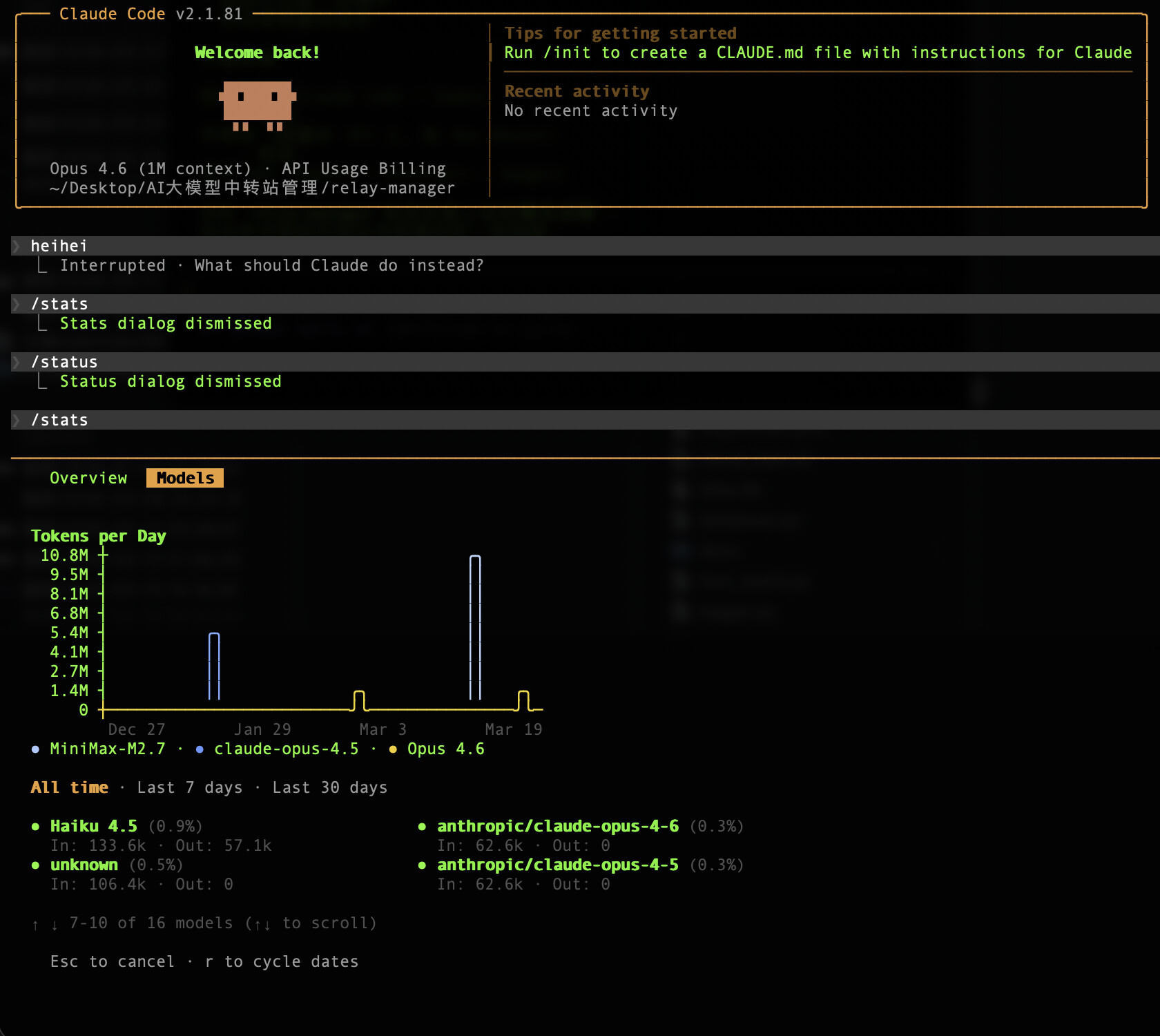
Task: Click the down scroll arrow for models
Action: point(55,924)
